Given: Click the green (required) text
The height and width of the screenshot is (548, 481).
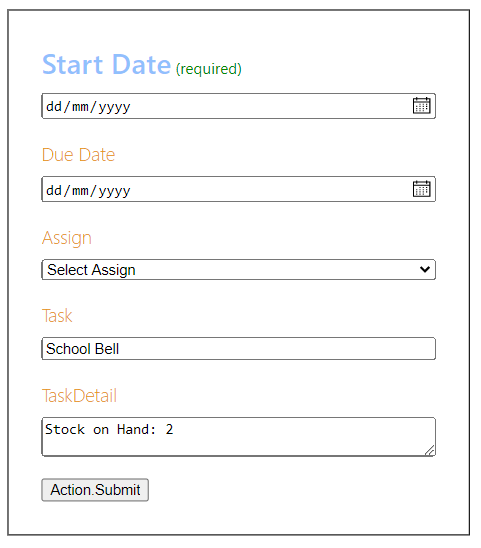Looking at the screenshot, I should [x=209, y=69].
